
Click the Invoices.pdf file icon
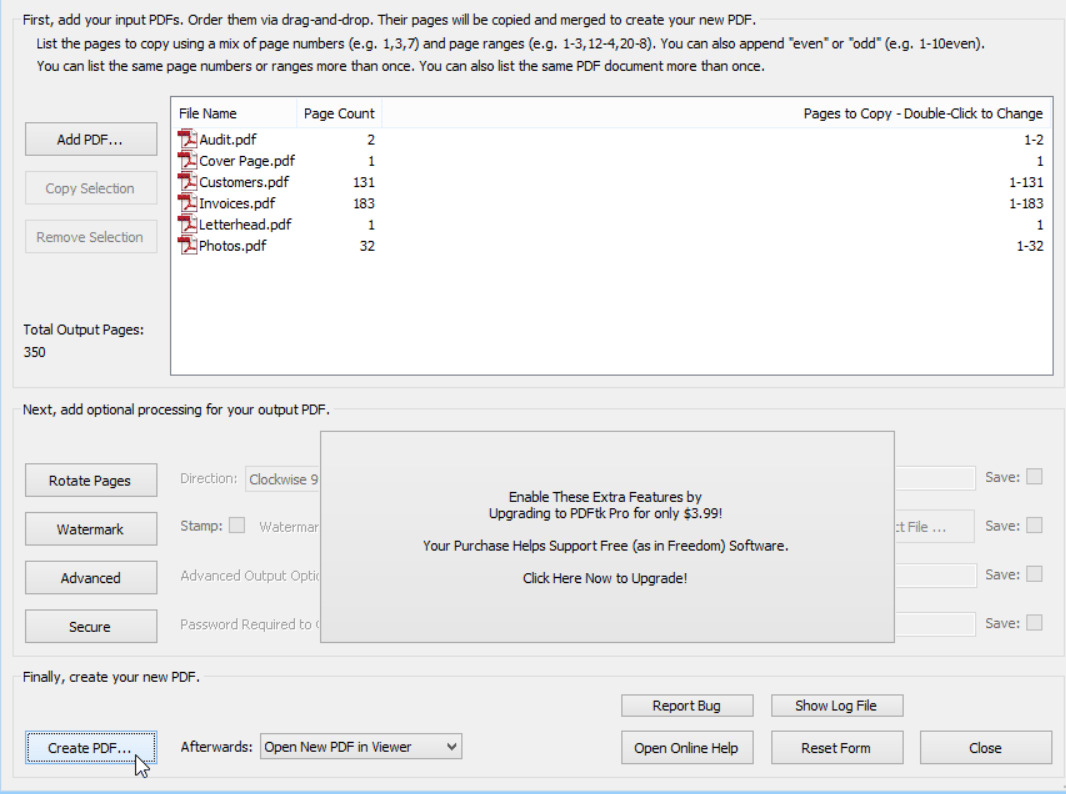[187, 203]
